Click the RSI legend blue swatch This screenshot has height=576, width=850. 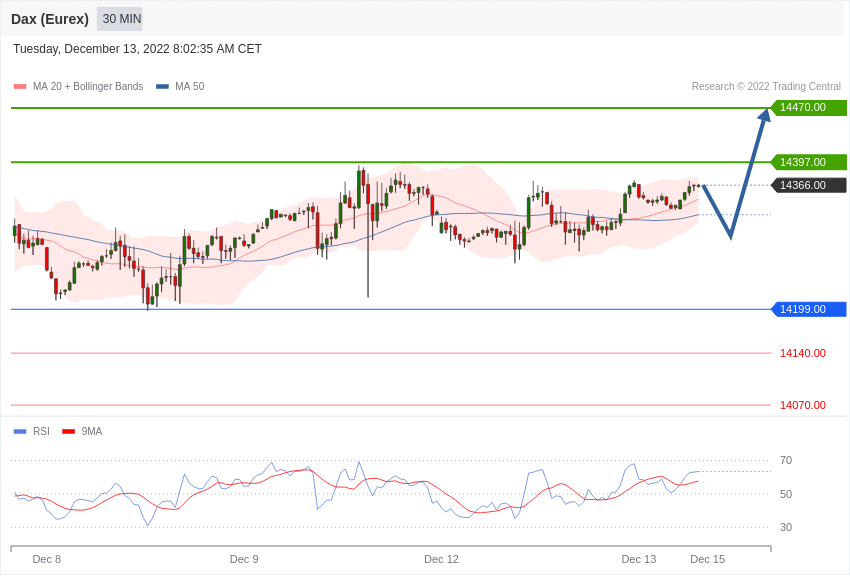20,432
